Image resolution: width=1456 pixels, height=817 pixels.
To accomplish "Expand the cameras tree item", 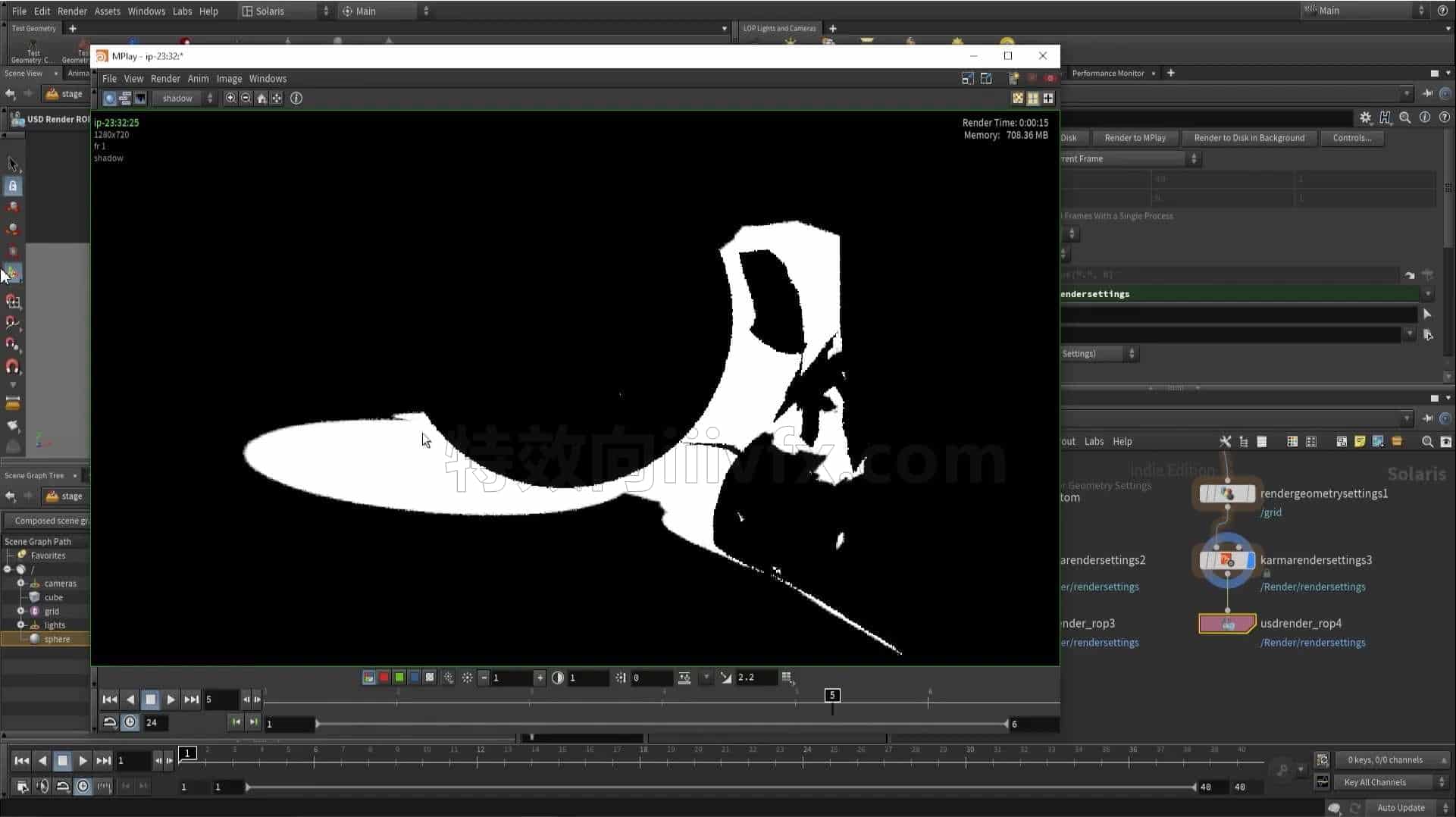I will tap(21, 584).
